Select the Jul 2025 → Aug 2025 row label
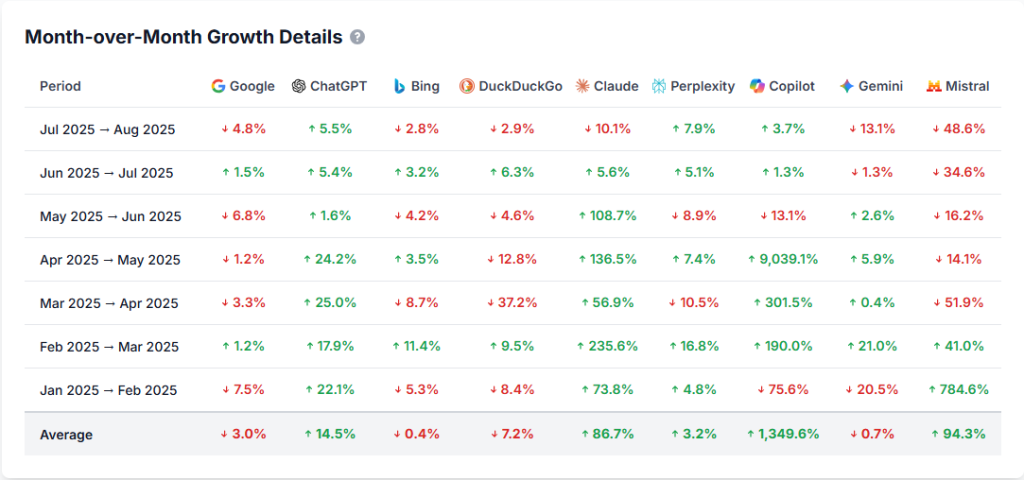This screenshot has height=480, width=1024. click(108, 129)
